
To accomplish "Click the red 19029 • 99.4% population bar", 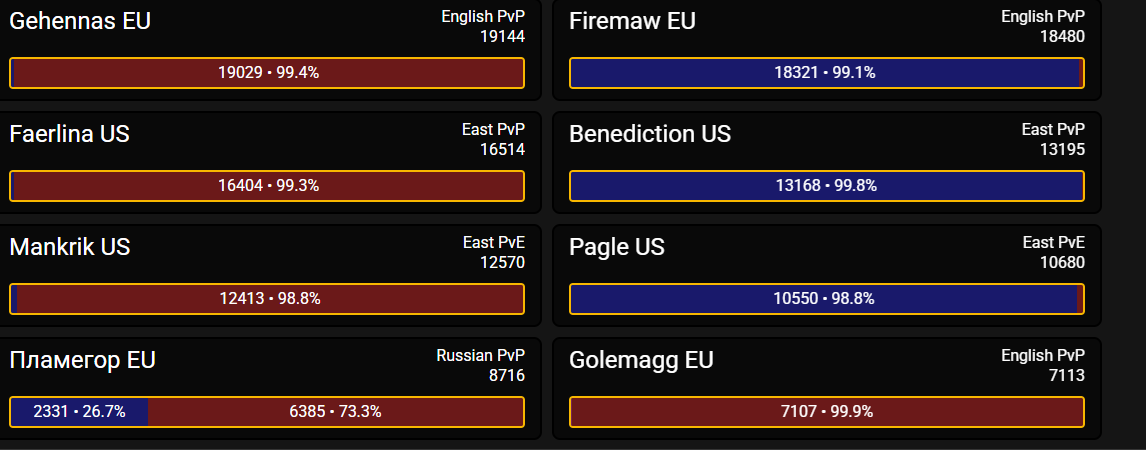I will pos(267,73).
